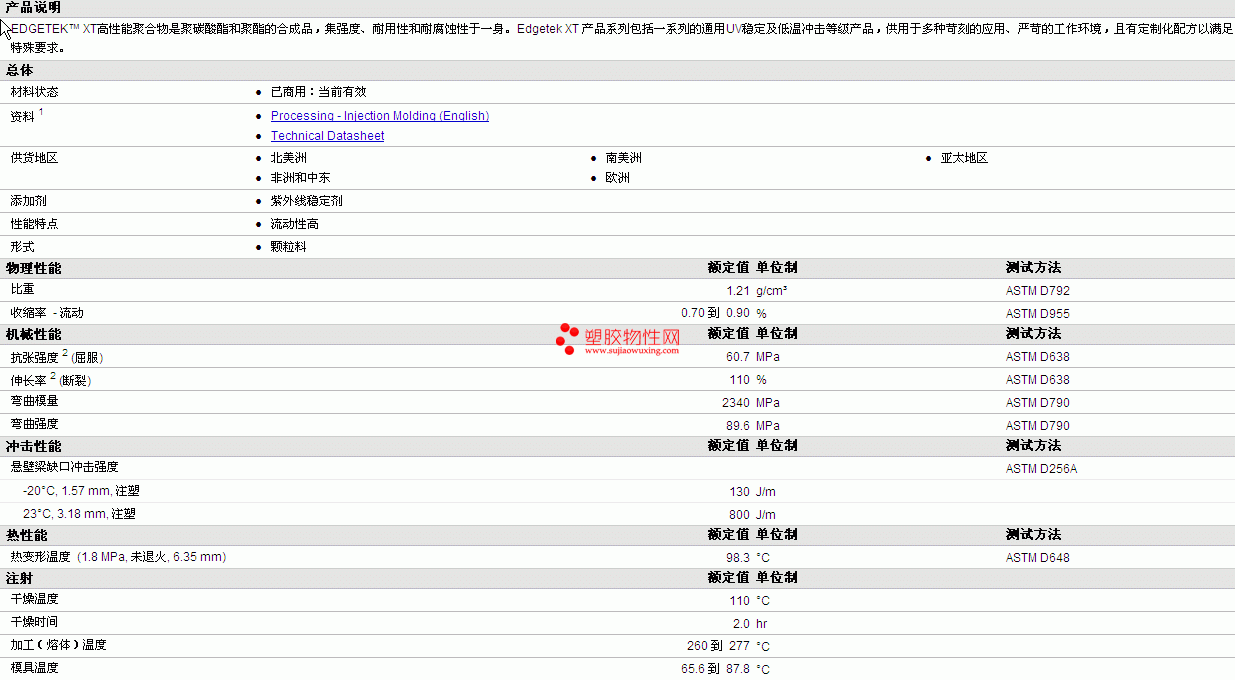Click the 110 °C drying temperature value
1235x680 pixels.
click(750, 601)
